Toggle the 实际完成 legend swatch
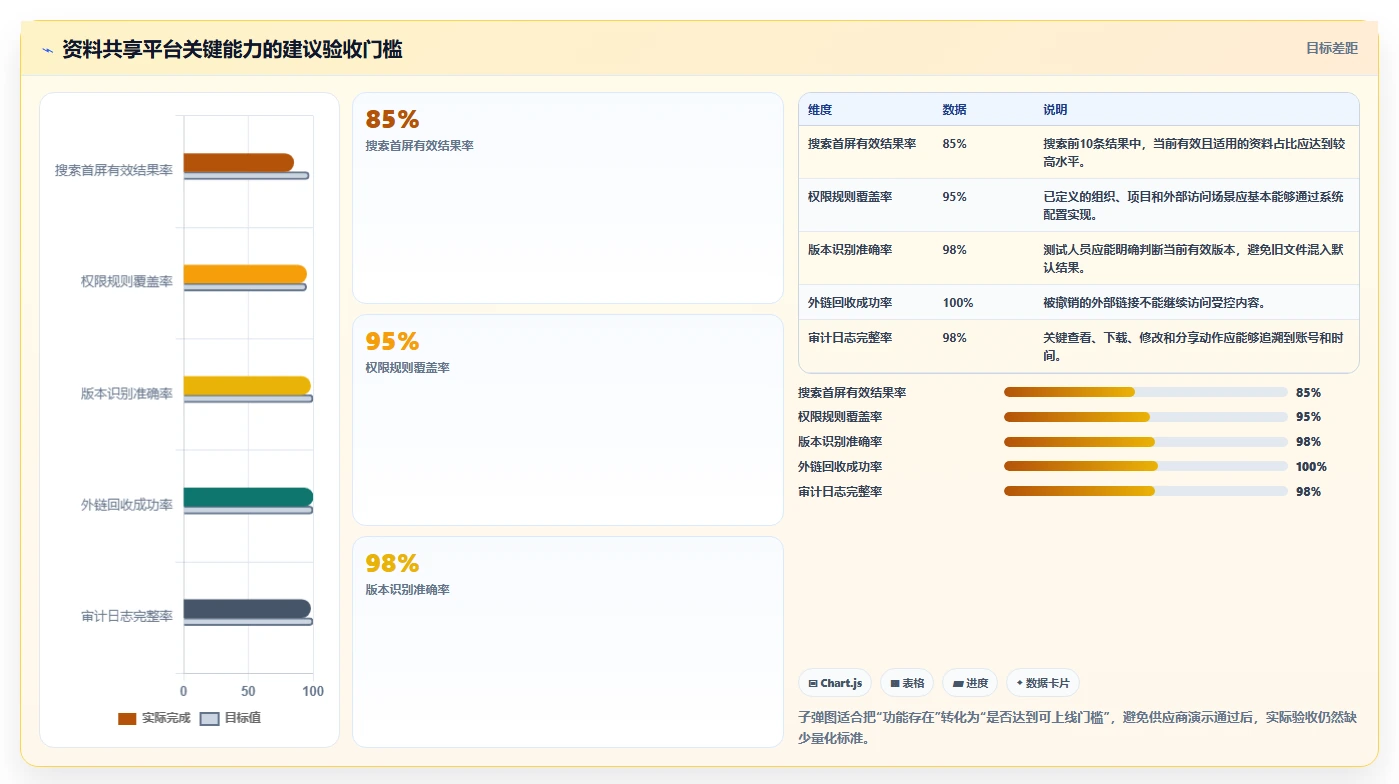The height and width of the screenshot is (784, 1399). [x=127, y=718]
